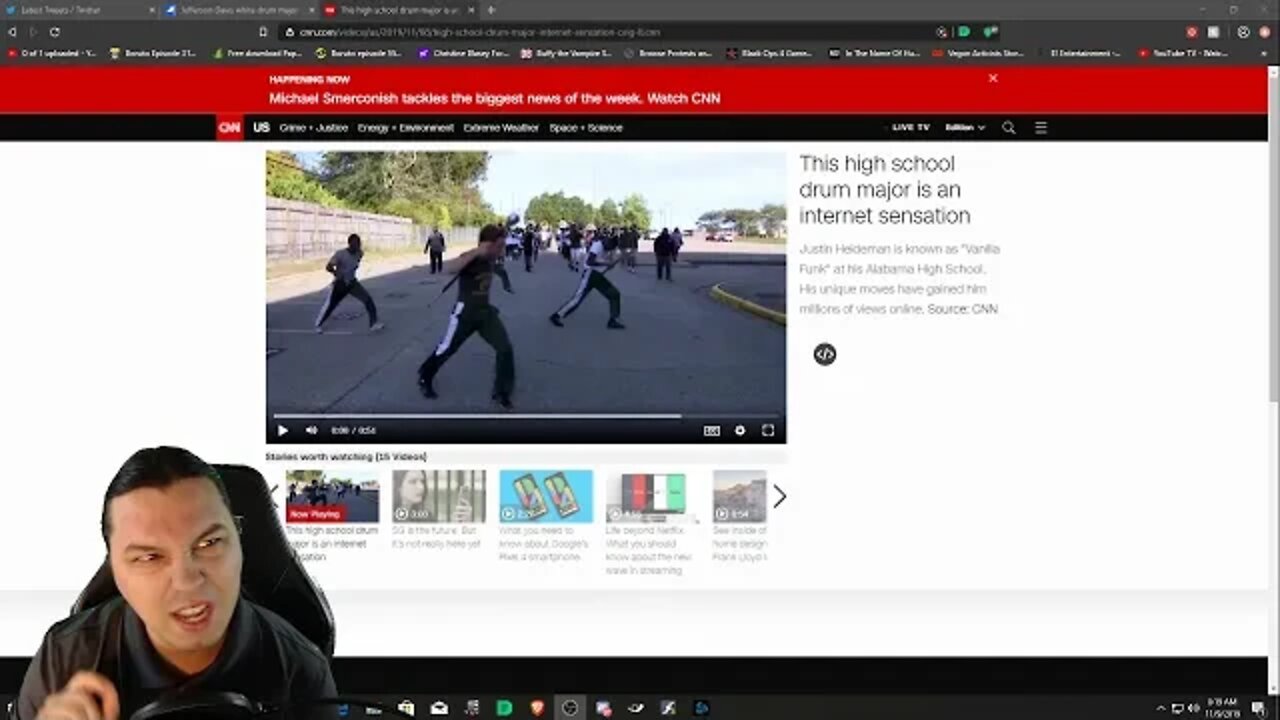The height and width of the screenshot is (720, 1280).
Task: Open the Microsoft Store taskbar icon
Action: click(406, 708)
